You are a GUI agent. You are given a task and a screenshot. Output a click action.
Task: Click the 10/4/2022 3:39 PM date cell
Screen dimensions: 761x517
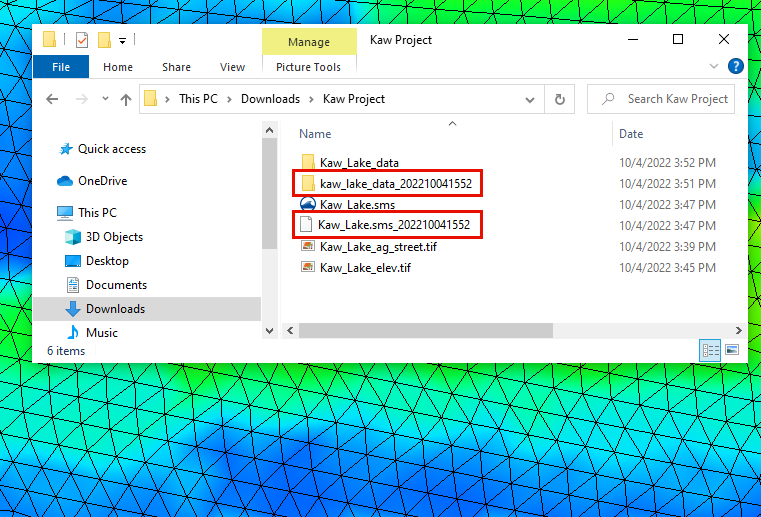[667, 247]
